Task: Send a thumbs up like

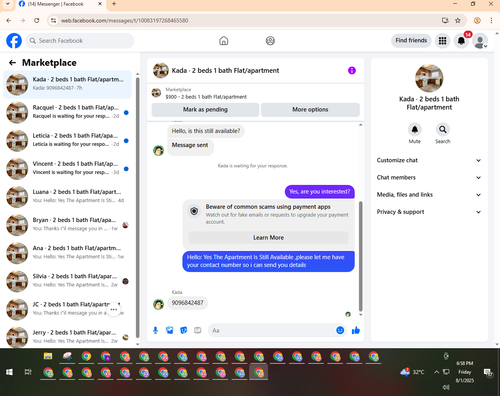Action: pyautogui.click(x=356, y=330)
